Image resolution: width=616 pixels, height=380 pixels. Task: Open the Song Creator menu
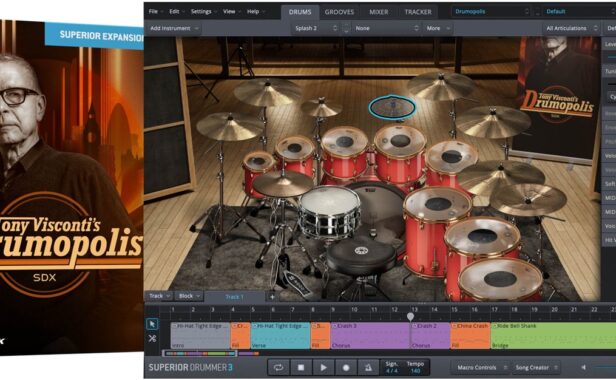click(x=537, y=367)
